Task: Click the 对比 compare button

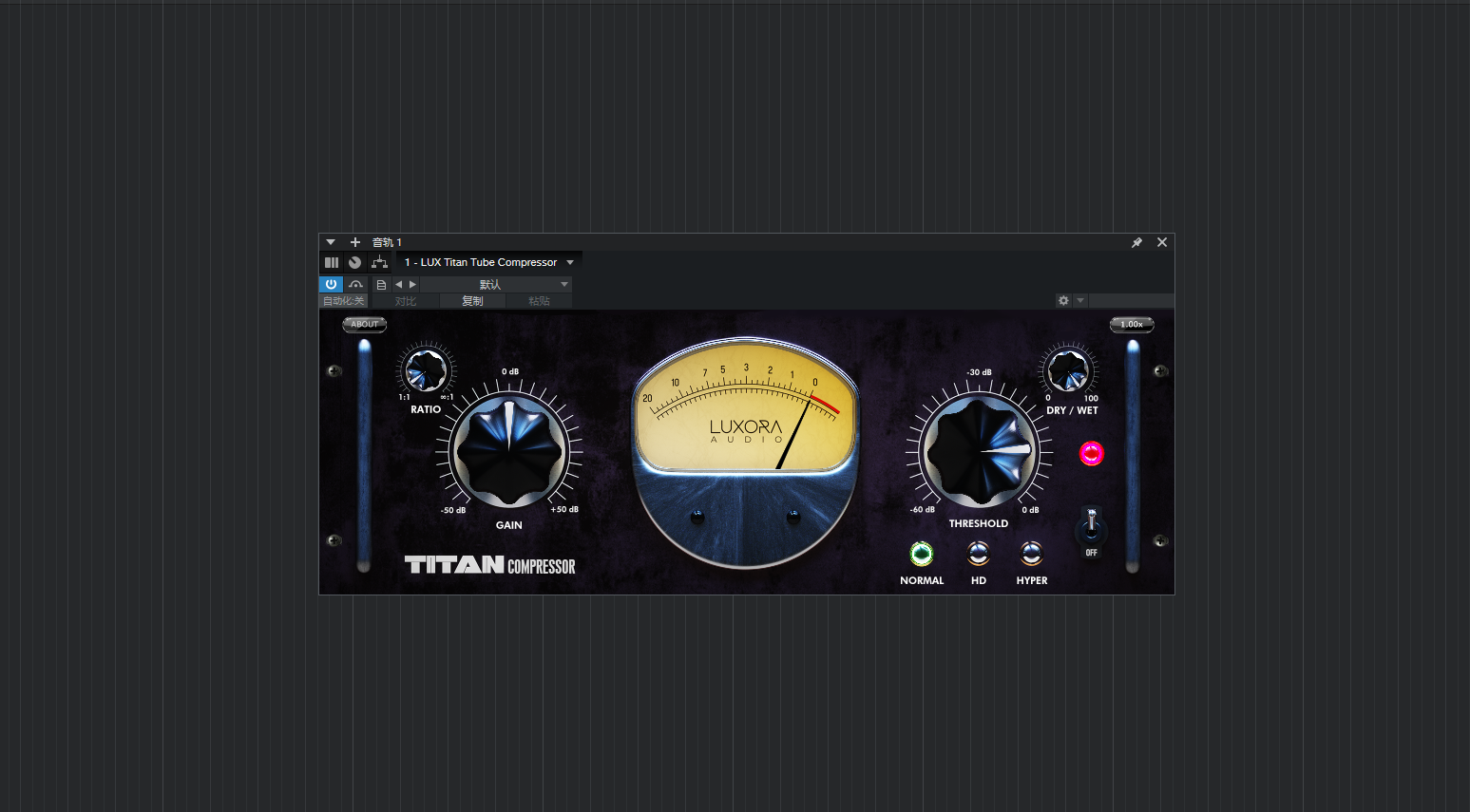Action: [x=406, y=301]
